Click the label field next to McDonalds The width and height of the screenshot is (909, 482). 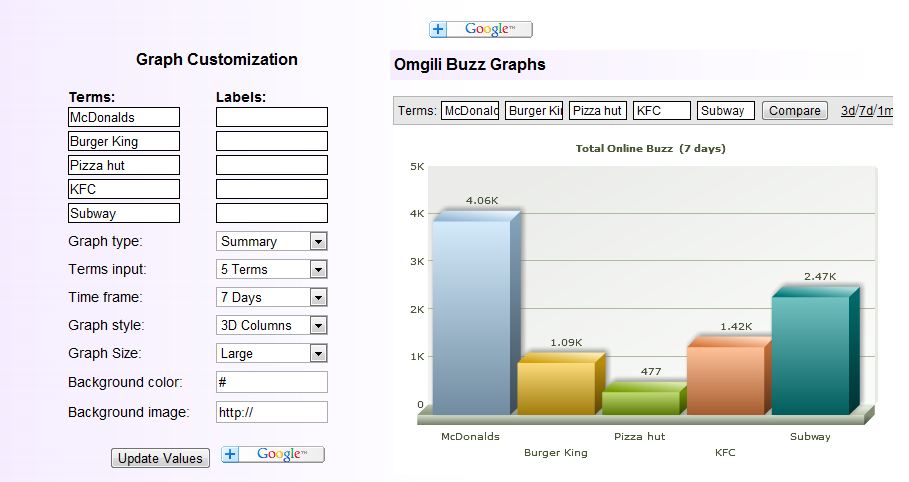tap(272, 117)
